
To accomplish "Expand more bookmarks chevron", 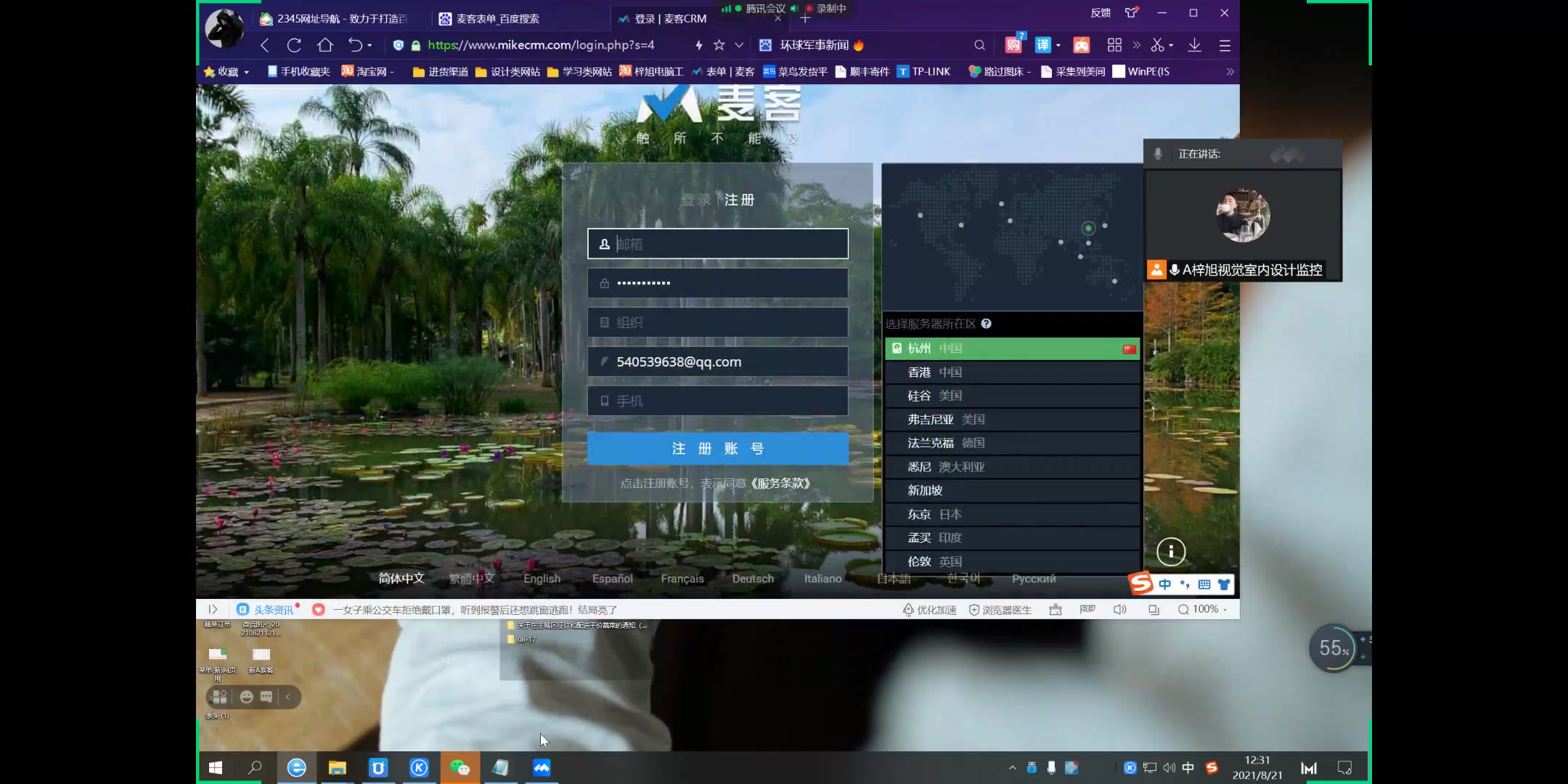I will pyautogui.click(x=1230, y=72).
